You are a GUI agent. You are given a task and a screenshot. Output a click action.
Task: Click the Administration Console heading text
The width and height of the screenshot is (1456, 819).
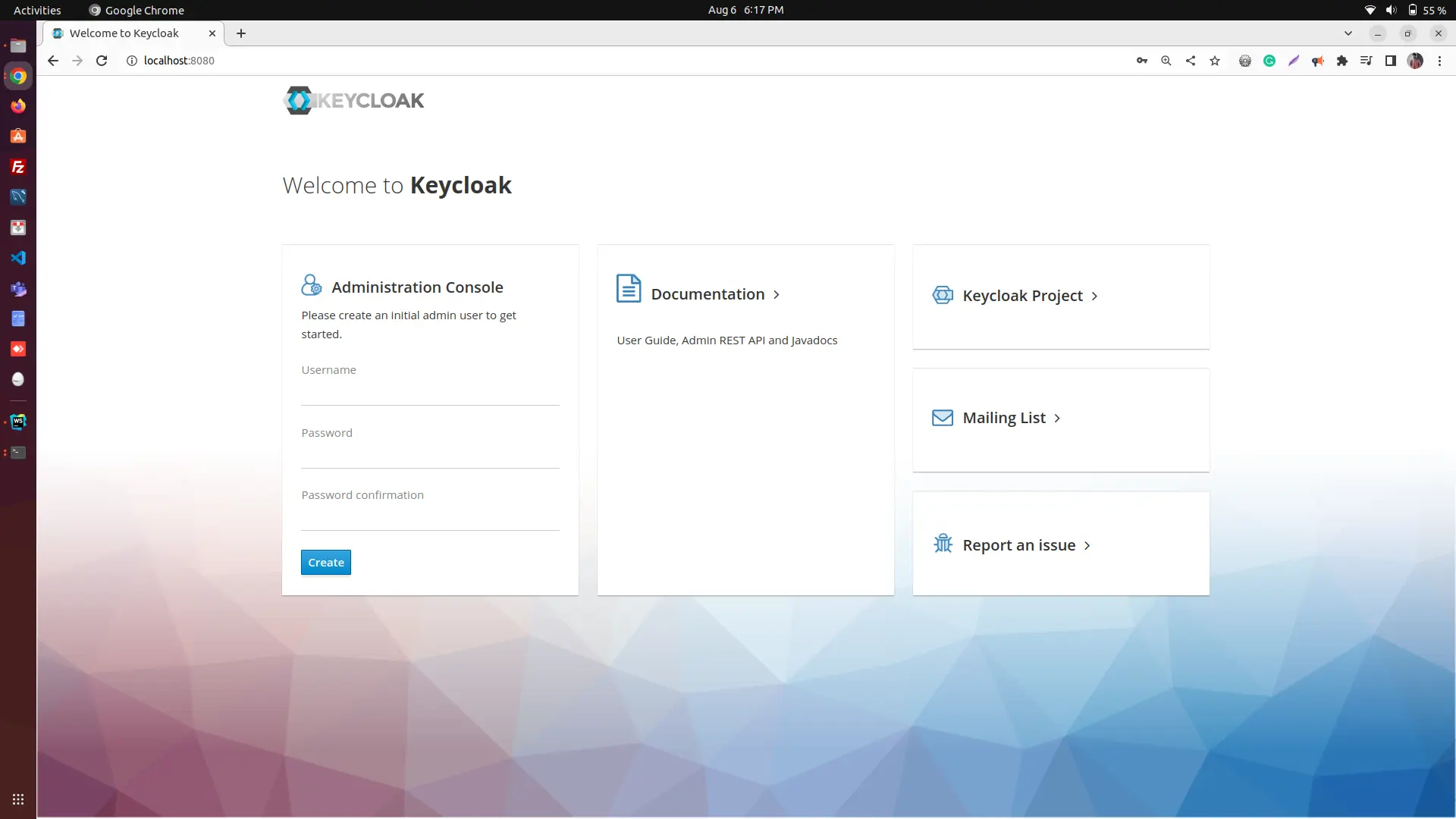click(417, 287)
